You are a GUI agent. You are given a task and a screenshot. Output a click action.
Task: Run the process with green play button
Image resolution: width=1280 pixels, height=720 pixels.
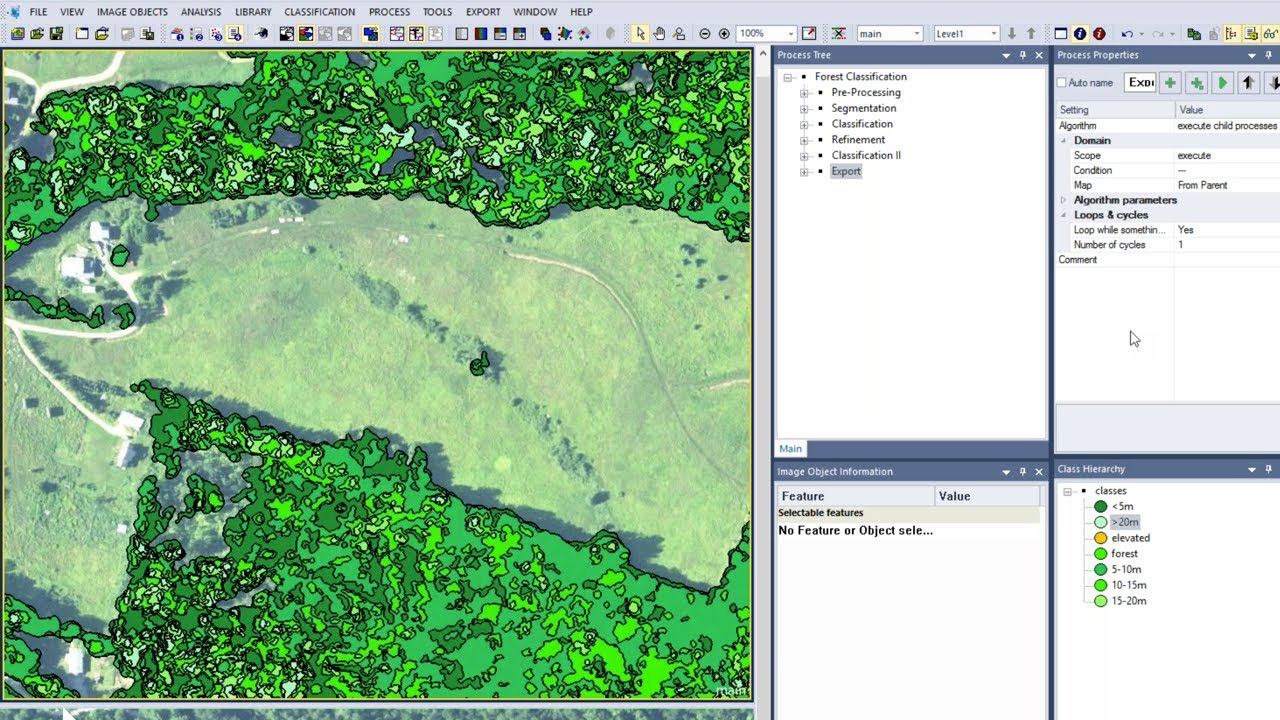(1222, 83)
